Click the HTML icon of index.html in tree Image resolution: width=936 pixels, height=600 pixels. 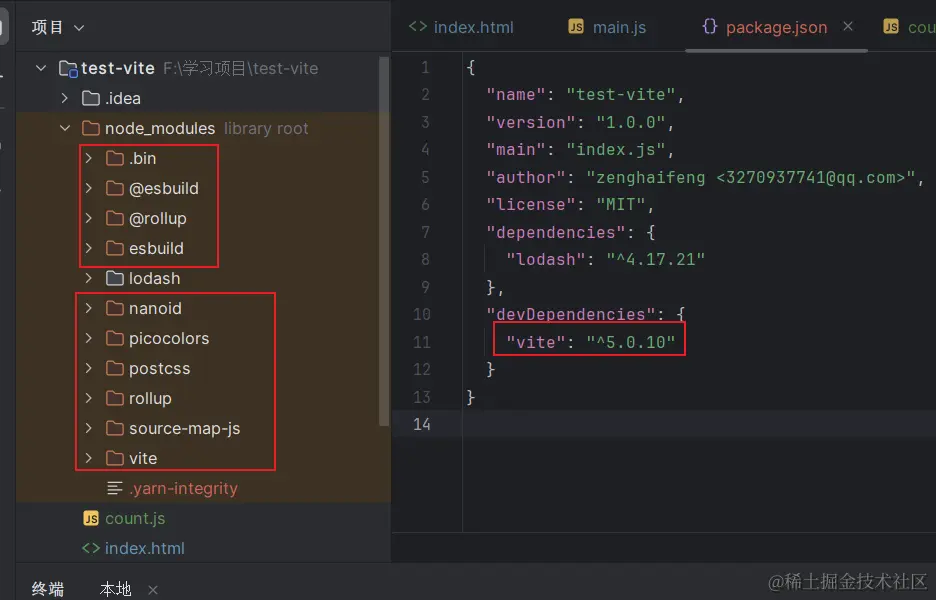click(91, 548)
